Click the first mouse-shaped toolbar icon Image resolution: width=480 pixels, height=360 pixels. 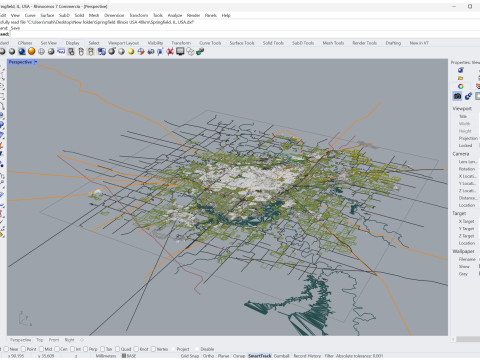coord(81,51)
